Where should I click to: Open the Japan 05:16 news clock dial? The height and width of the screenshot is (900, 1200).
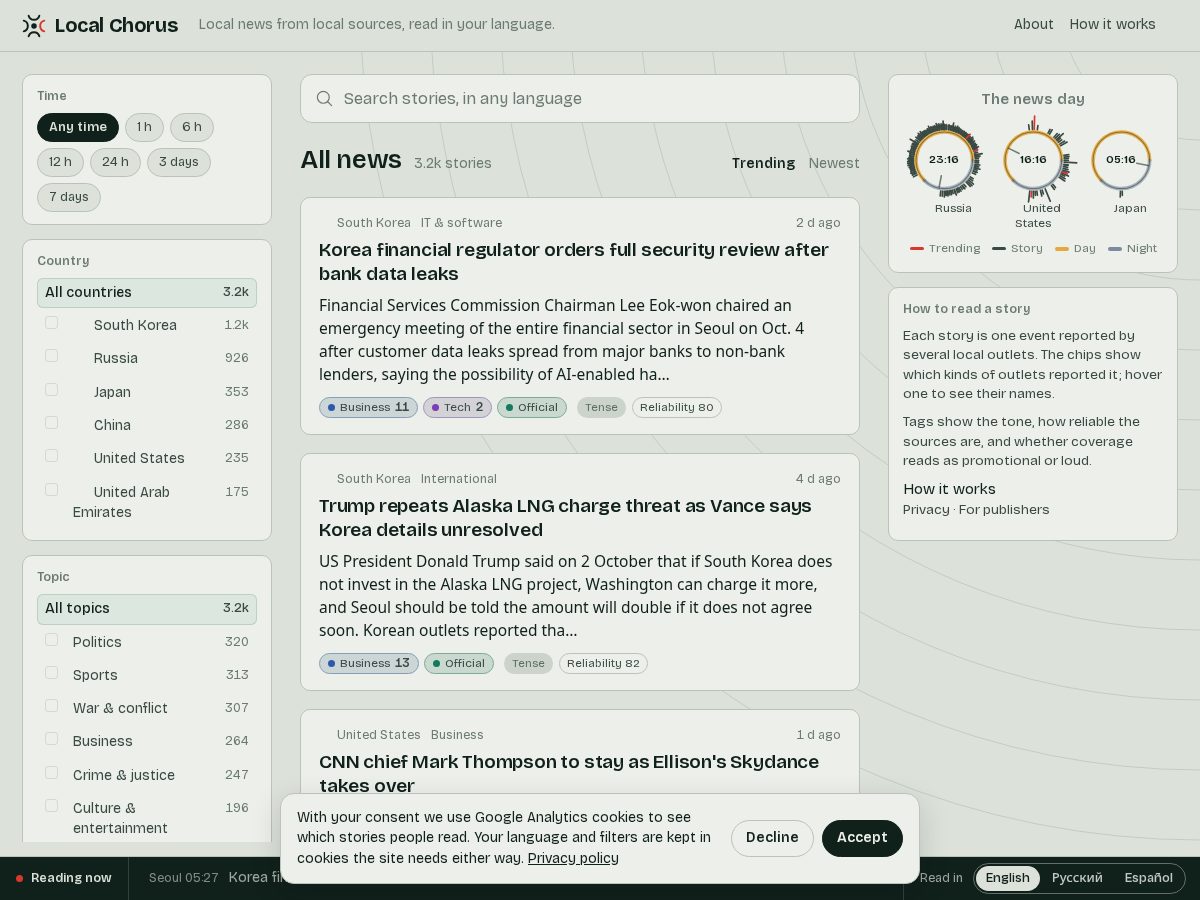(1121, 160)
